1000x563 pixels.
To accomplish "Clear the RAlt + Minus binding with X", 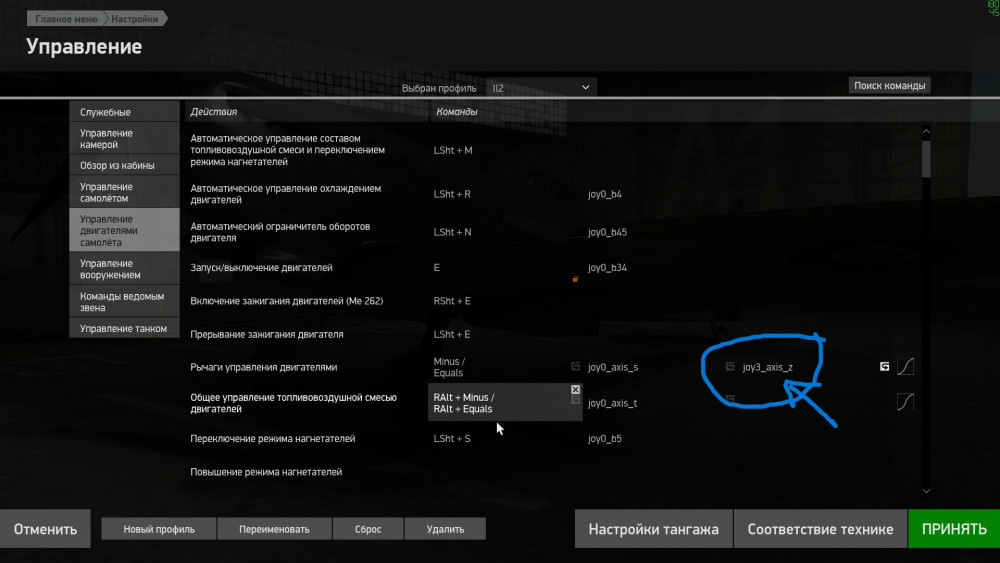I will (x=575, y=389).
